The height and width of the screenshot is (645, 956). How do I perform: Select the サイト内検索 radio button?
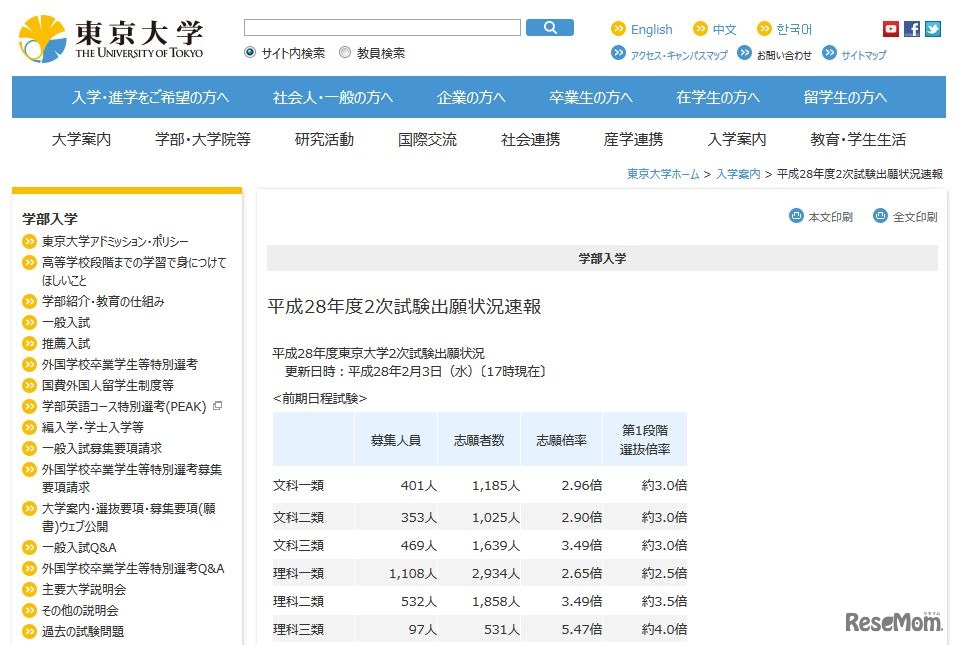pyautogui.click(x=250, y=53)
